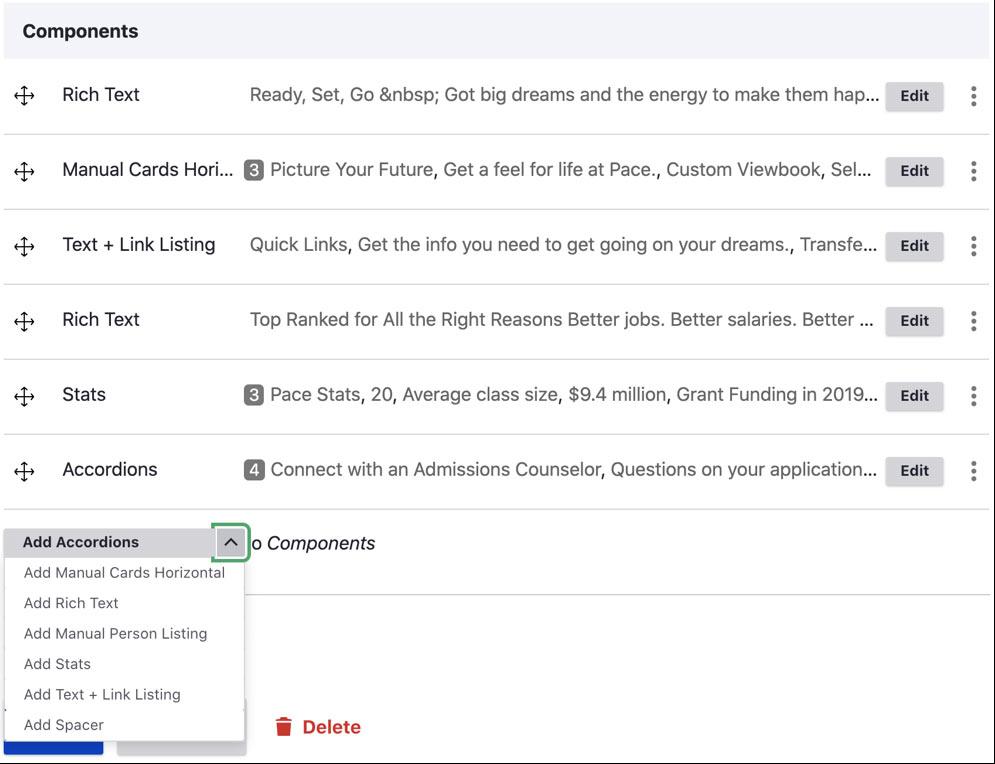Viewport: 995px width, 764px height.
Task: Click the red Delete link
Action: (331, 727)
